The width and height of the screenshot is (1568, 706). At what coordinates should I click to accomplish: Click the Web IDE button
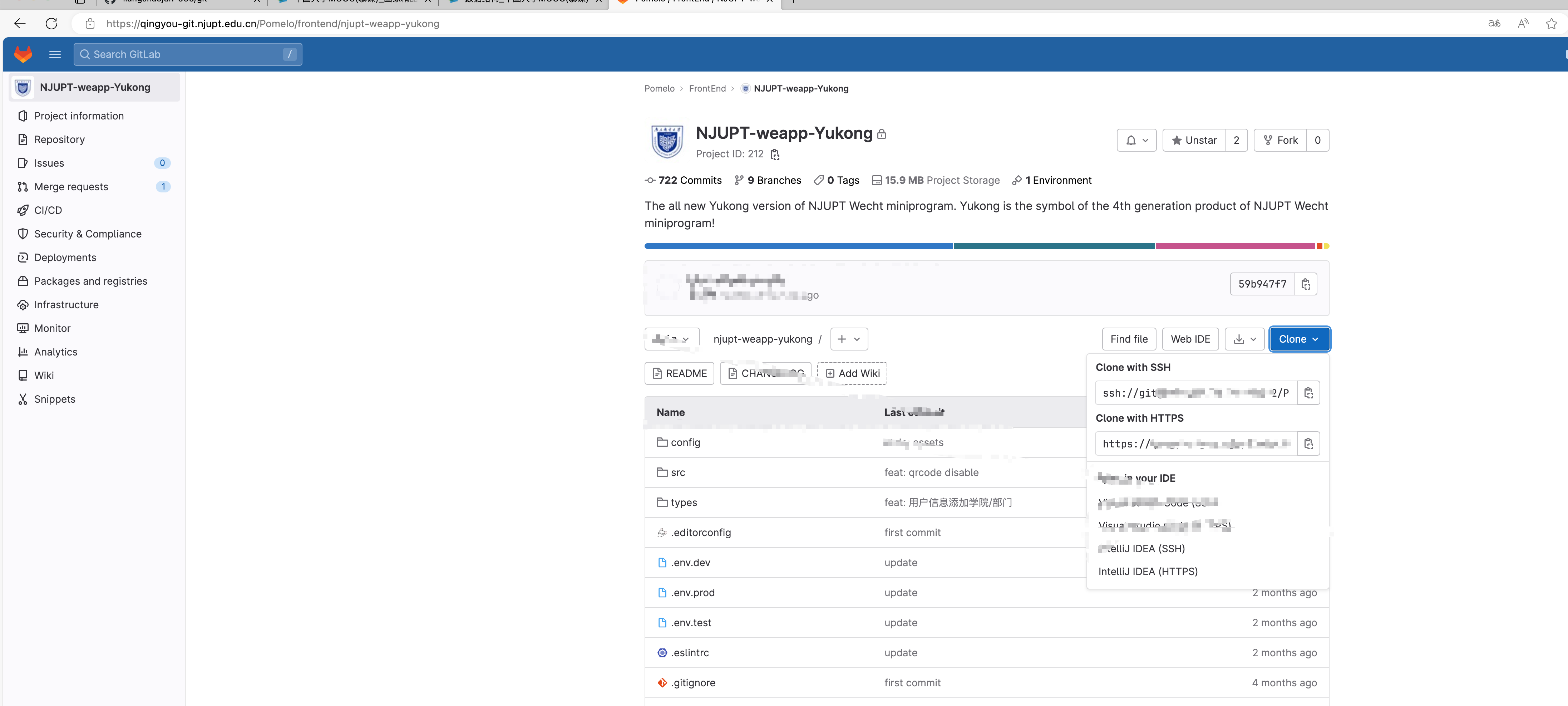(x=1190, y=339)
